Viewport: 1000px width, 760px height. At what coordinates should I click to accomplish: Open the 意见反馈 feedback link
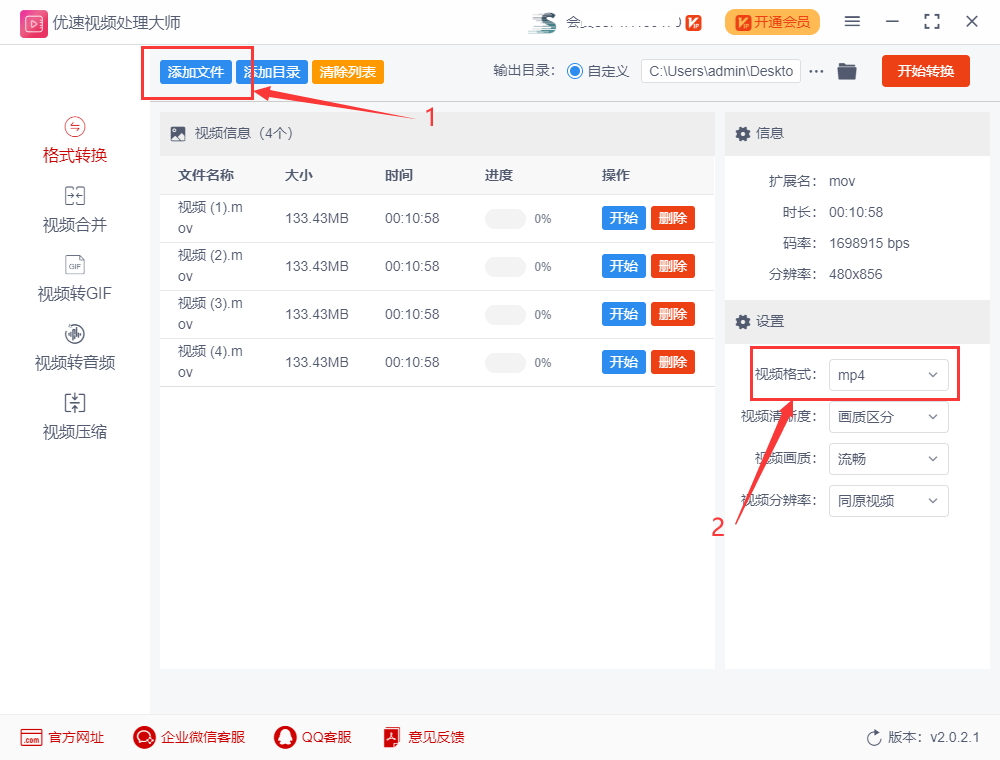423,738
